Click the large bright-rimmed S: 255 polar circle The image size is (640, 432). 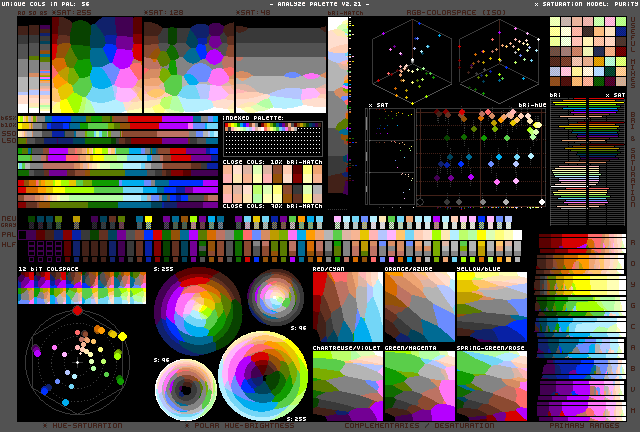264,376
